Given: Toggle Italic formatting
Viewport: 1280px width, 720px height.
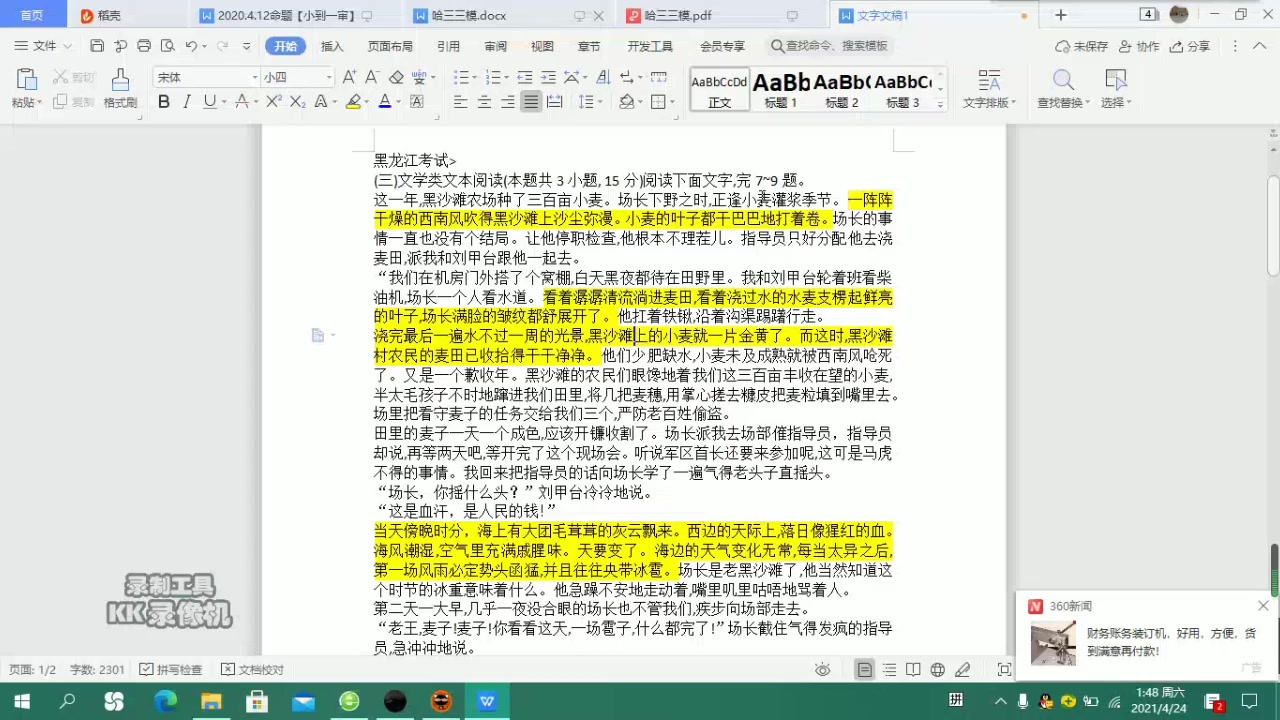Looking at the screenshot, I should coord(186,102).
